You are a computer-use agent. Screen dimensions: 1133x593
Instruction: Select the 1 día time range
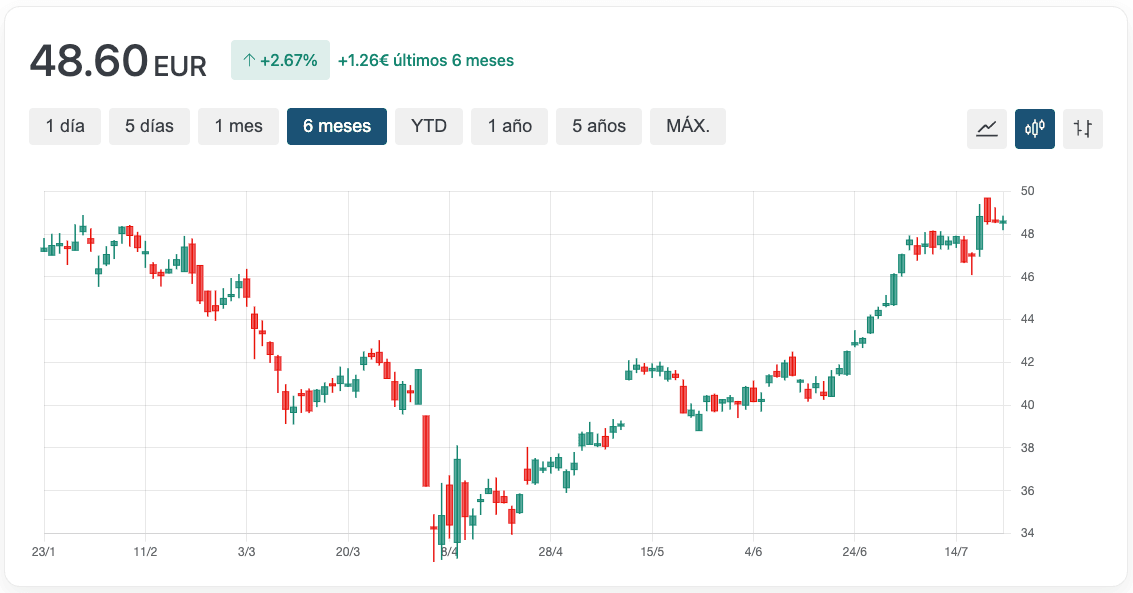[65, 126]
